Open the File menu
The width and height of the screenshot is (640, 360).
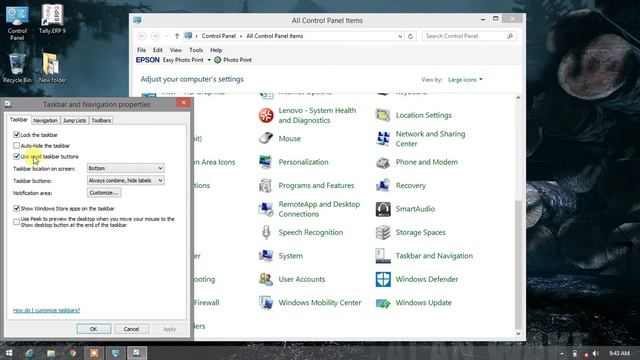point(141,50)
